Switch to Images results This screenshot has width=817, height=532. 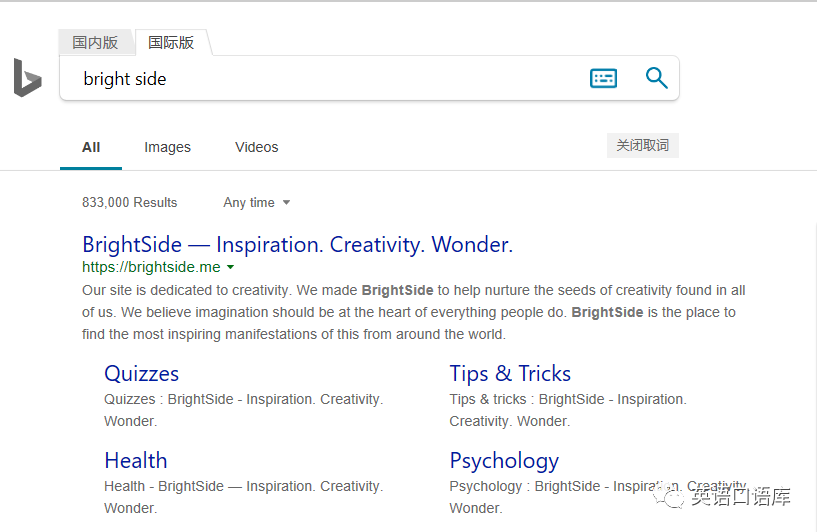coord(167,147)
